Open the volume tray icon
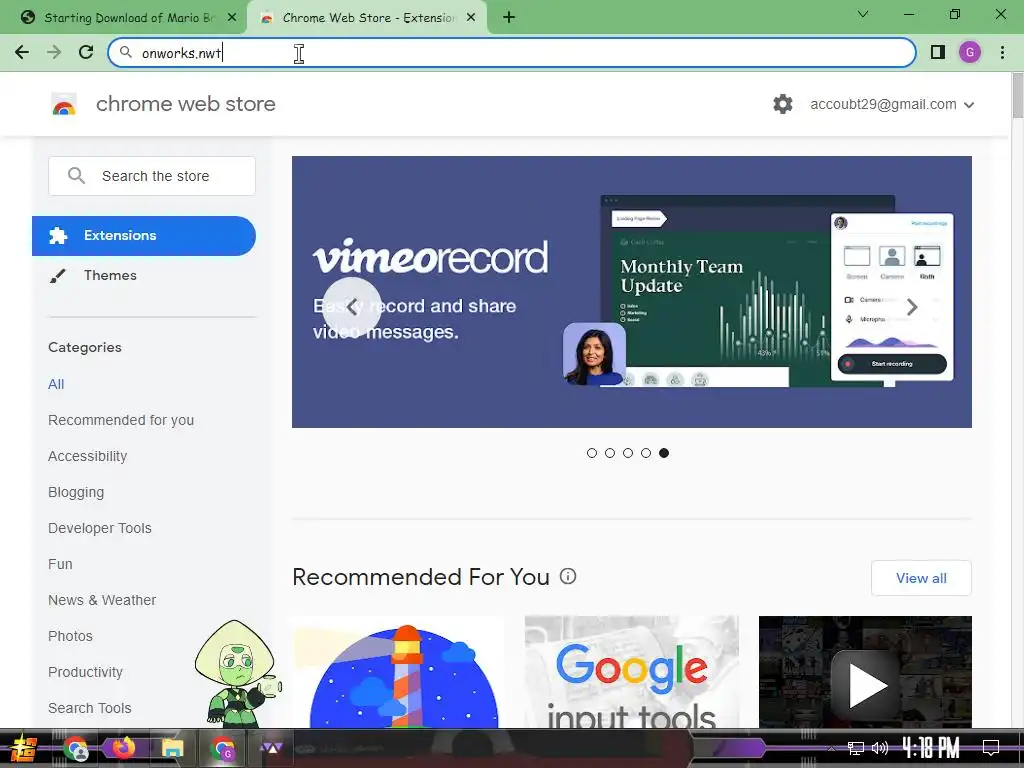Screen dimensions: 1024x768 (x=880, y=748)
